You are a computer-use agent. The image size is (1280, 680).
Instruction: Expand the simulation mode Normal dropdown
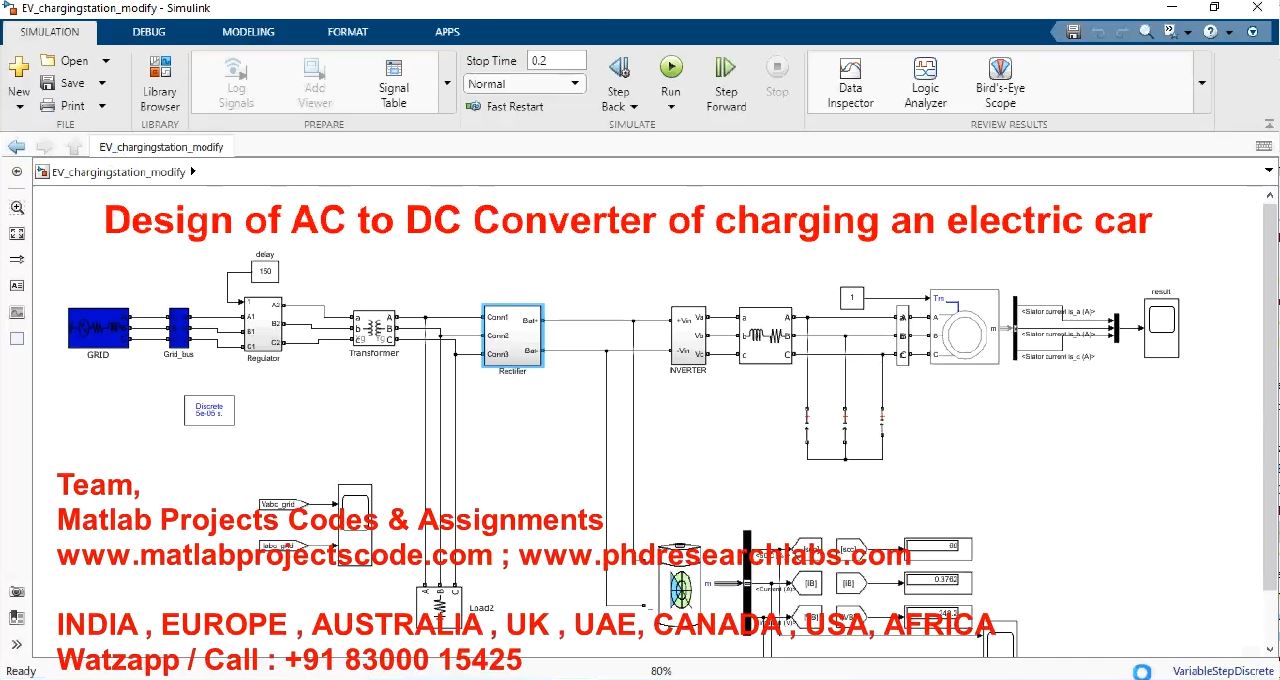tap(576, 84)
